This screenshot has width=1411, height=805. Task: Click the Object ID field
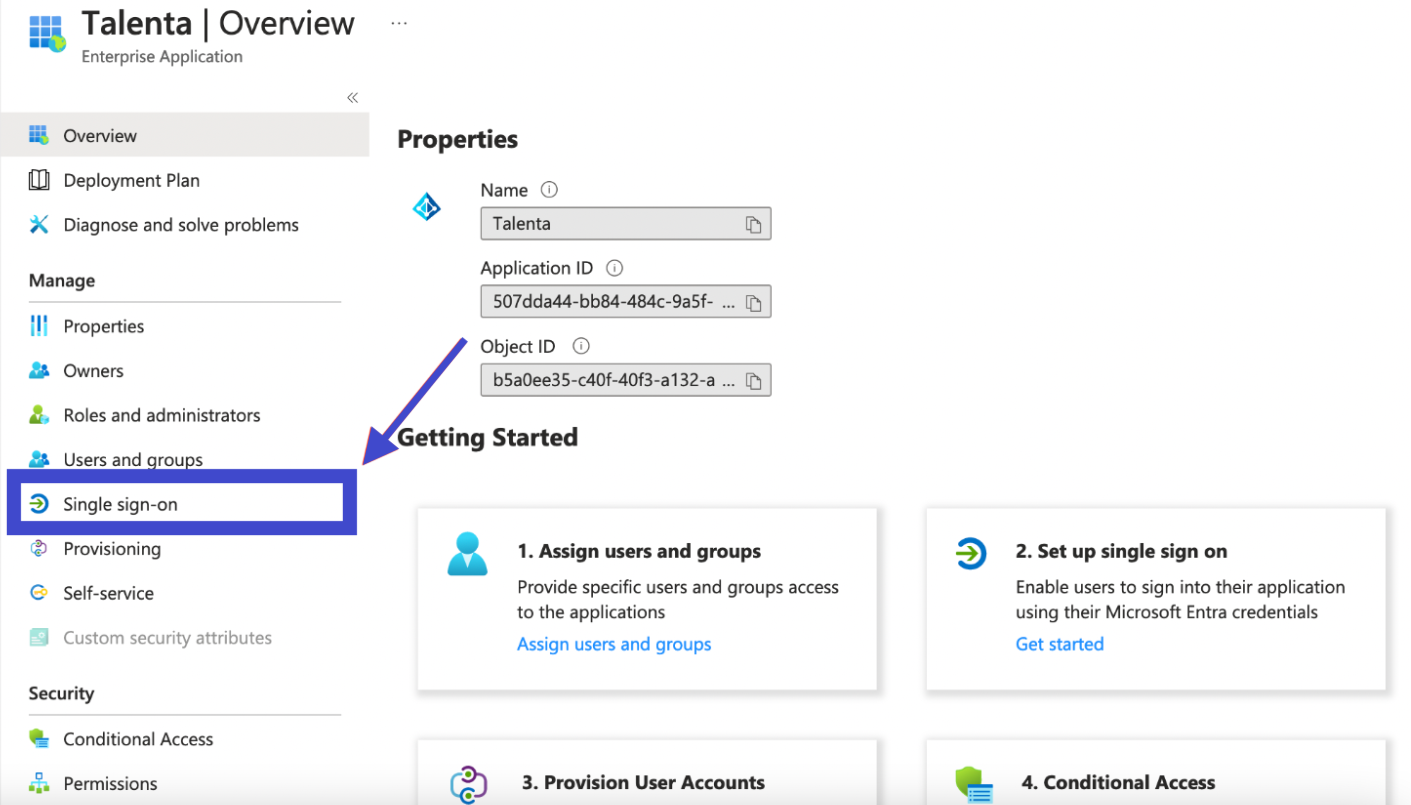[625, 380]
